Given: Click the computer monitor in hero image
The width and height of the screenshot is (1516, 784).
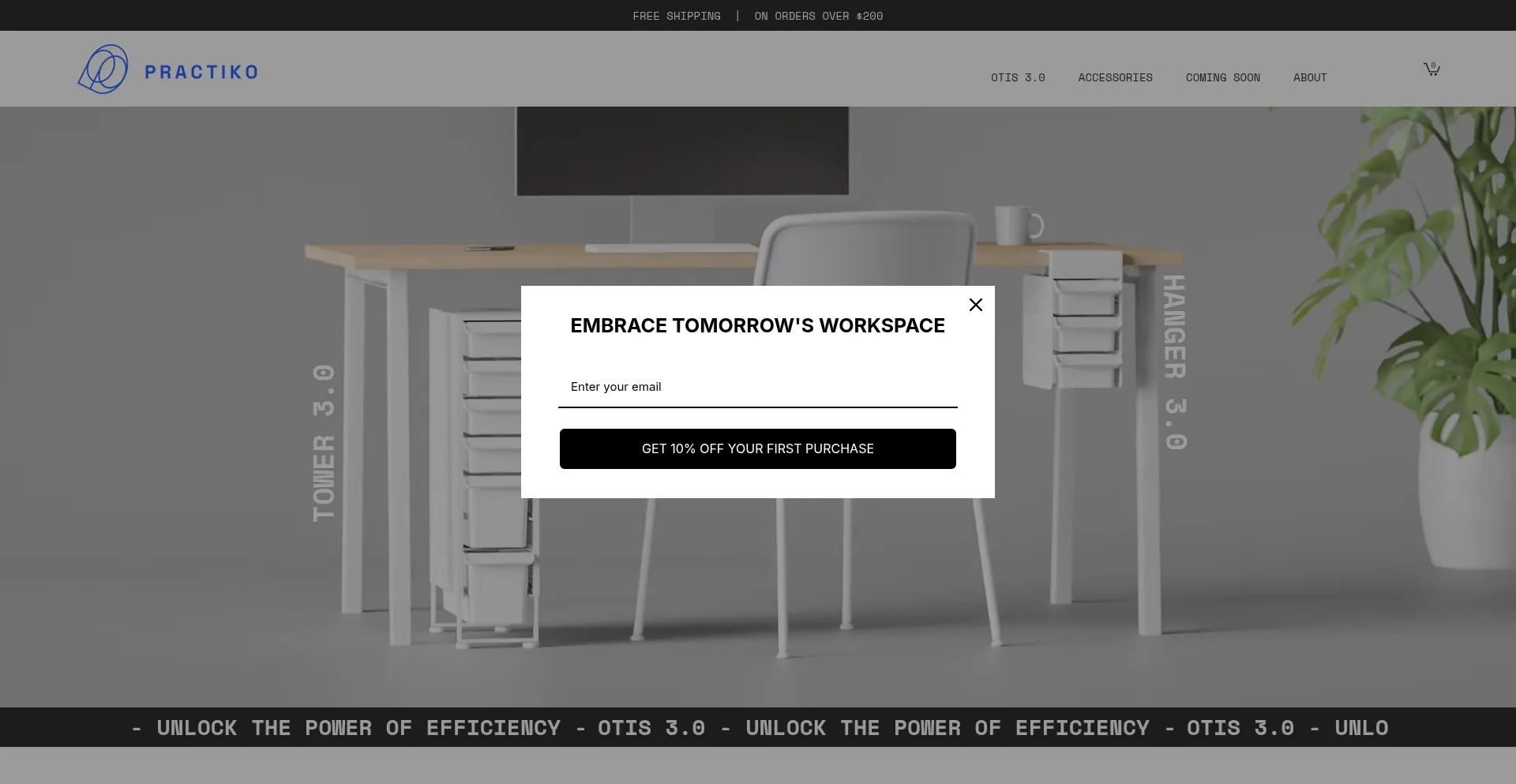Looking at the screenshot, I should click(x=682, y=152).
